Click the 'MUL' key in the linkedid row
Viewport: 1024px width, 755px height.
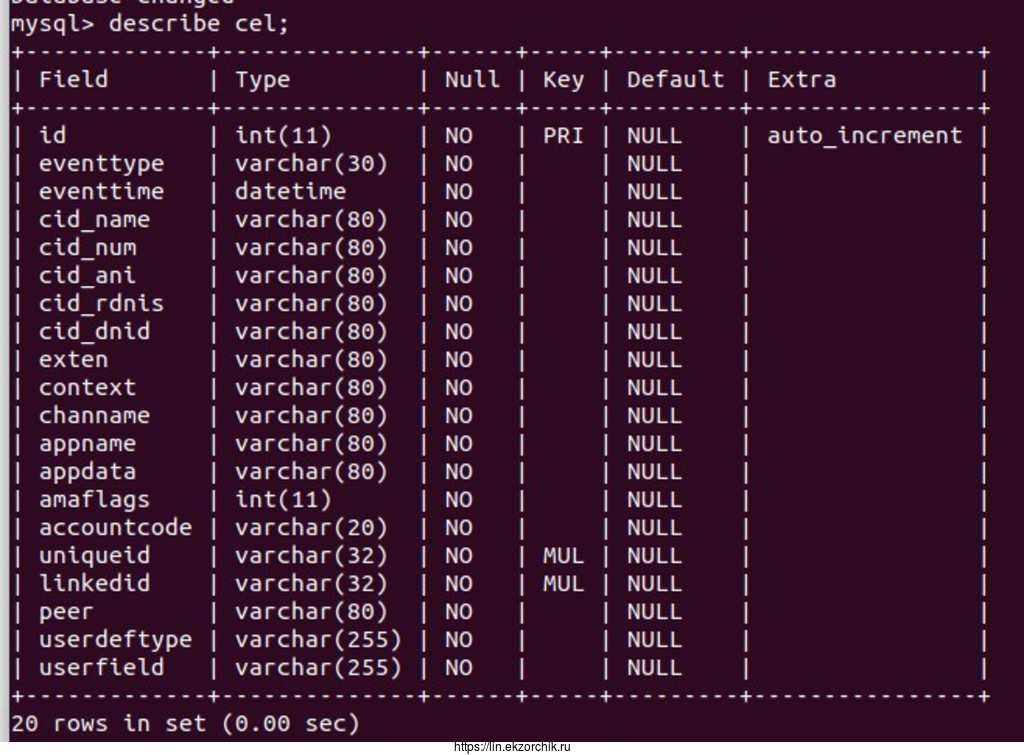563,584
